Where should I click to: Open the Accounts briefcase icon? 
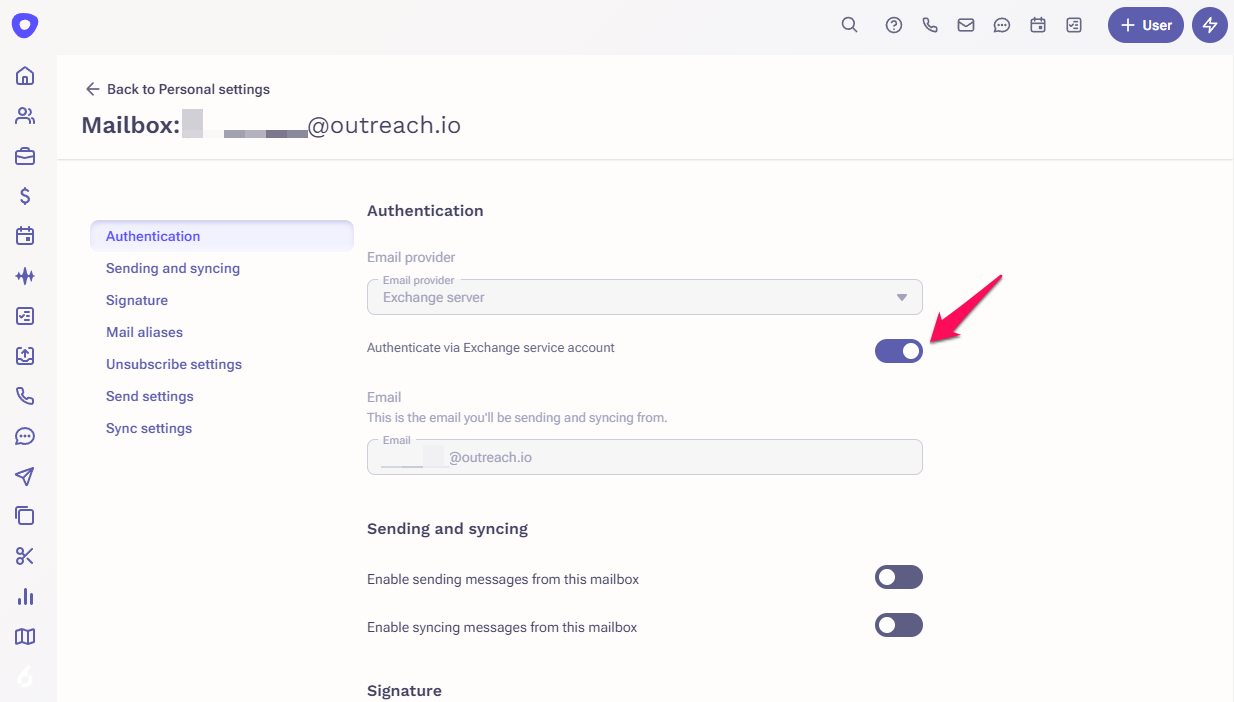[25, 156]
